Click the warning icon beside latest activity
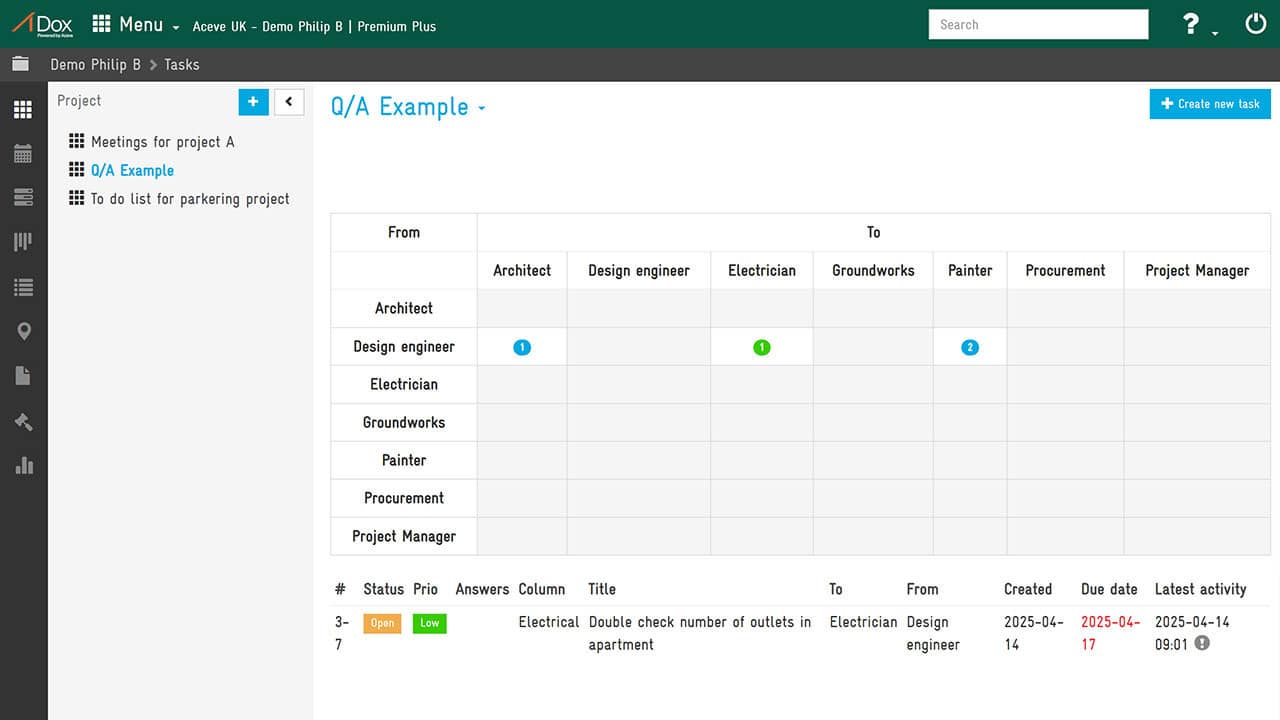1280x720 pixels. point(1202,643)
